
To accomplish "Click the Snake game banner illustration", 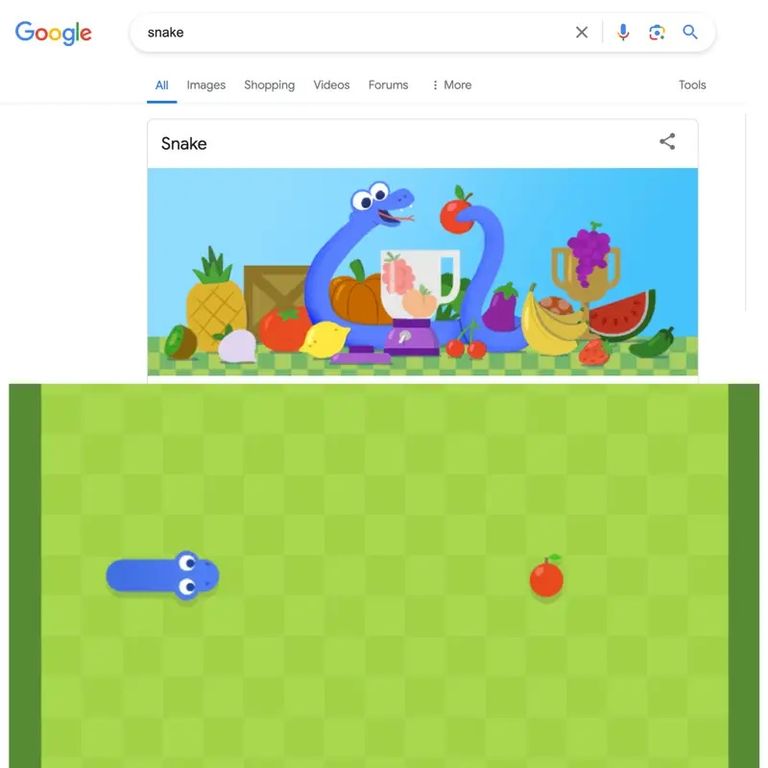I will [x=423, y=272].
